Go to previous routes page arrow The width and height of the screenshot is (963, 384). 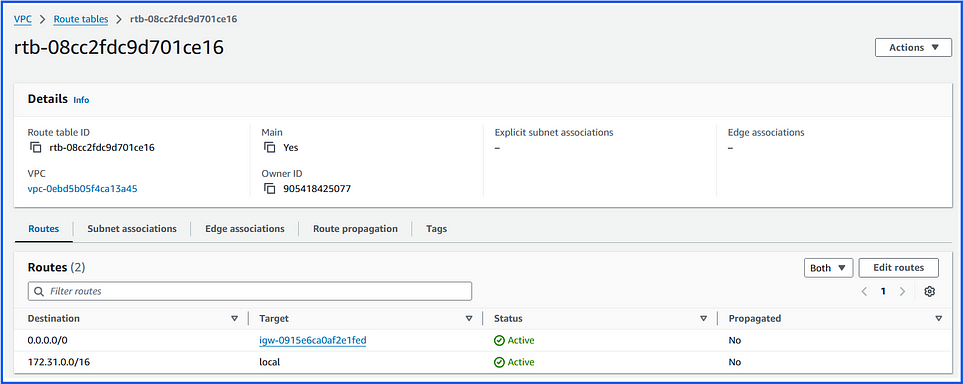[x=864, y=291]
